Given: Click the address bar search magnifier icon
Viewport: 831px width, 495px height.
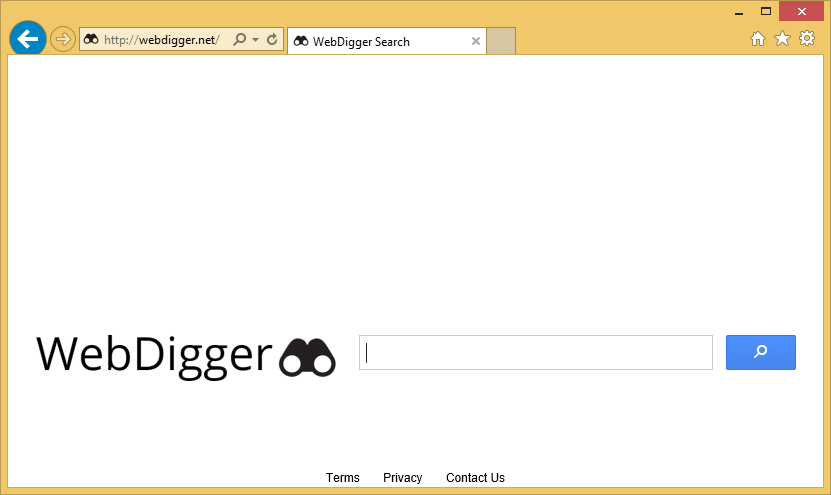Looking at the screenshot, I should point(240,39).
